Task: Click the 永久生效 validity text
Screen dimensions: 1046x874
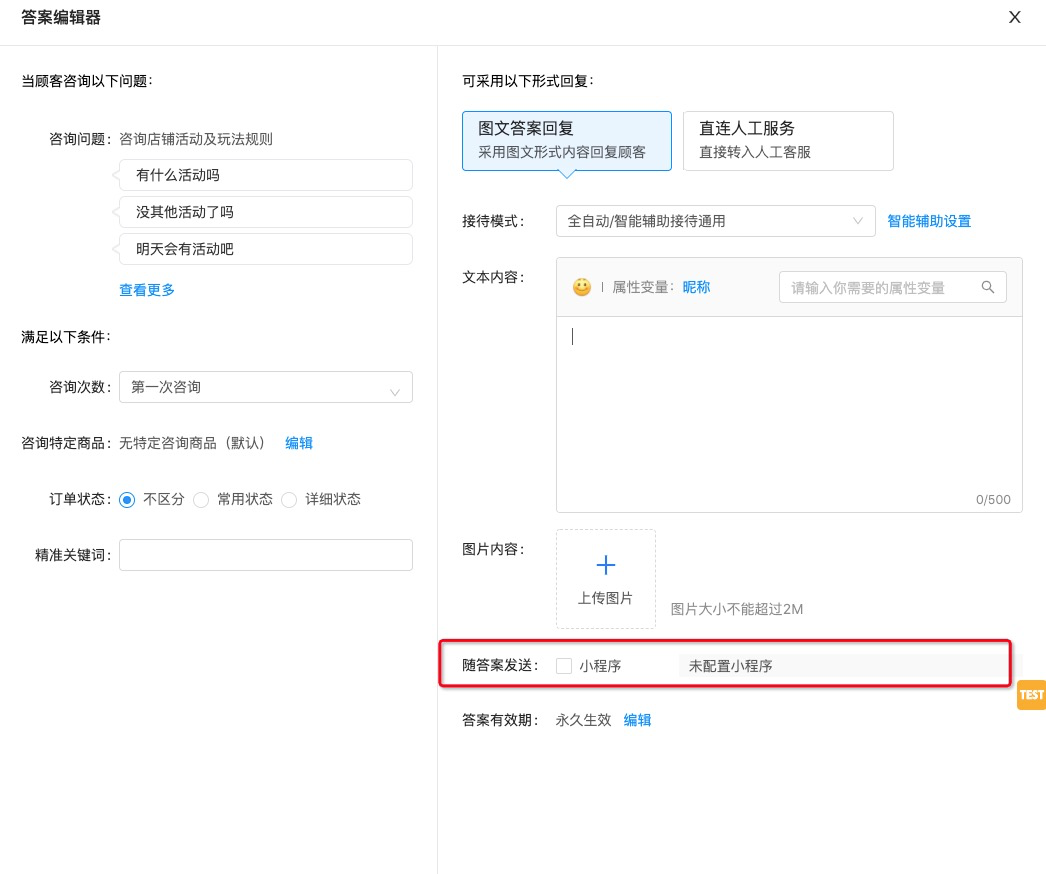Action: click(x=583, y=720)
